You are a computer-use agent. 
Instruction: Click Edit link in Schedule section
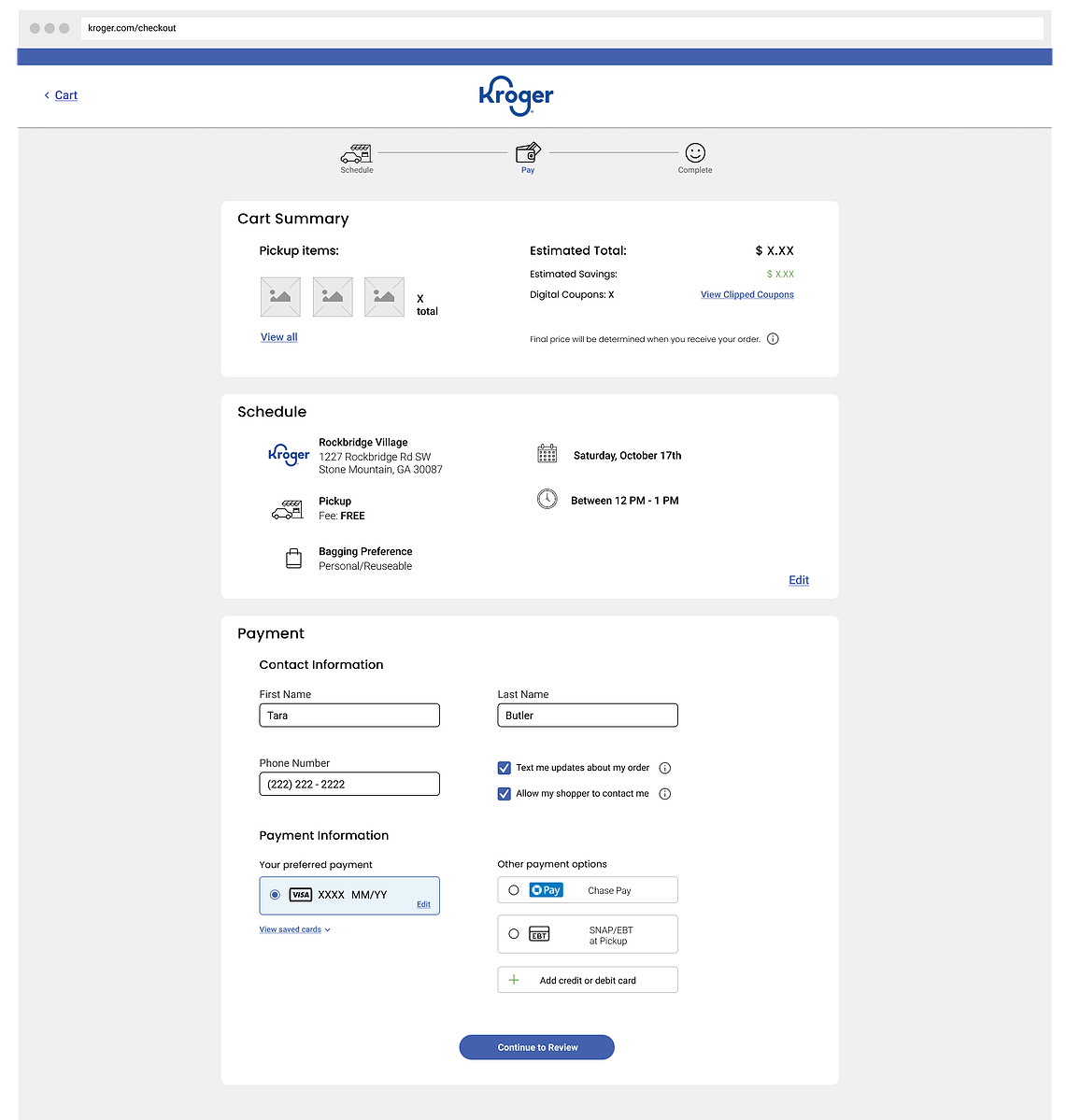[x=799, y=580]
